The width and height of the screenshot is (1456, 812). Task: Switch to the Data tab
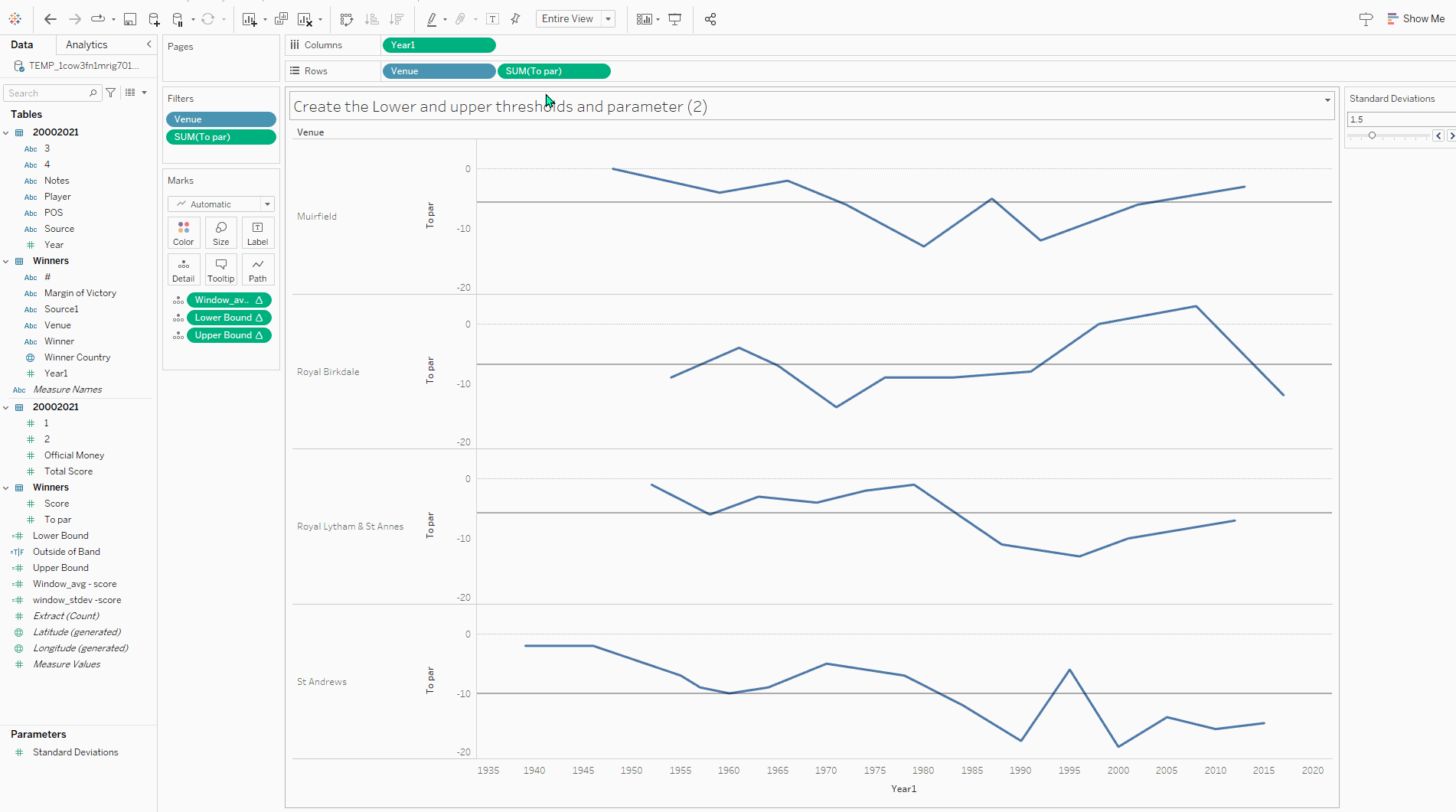click(22, 44)
